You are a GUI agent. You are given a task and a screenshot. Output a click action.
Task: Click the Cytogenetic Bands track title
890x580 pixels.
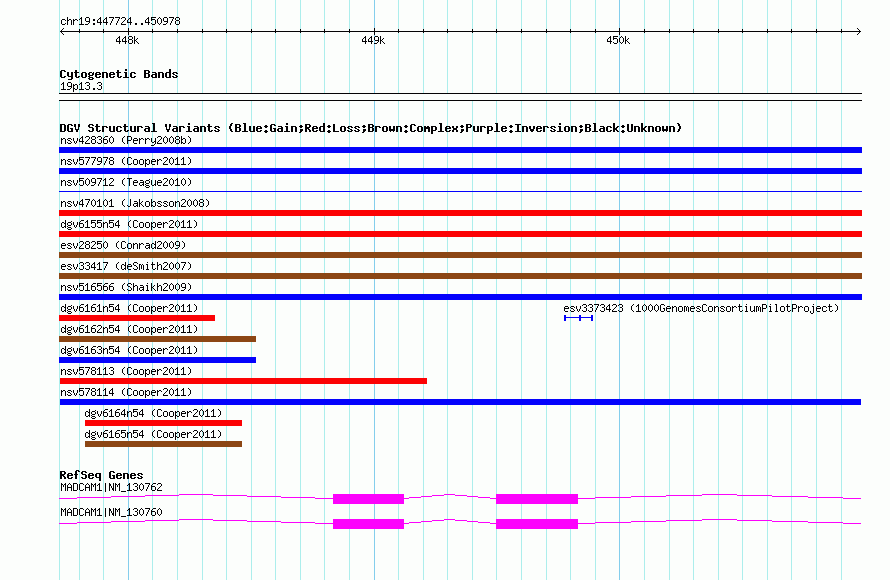[119, 74]
